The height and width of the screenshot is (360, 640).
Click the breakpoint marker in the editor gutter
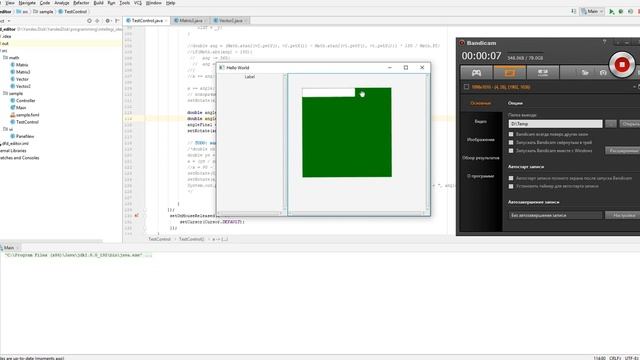point(137,216)
